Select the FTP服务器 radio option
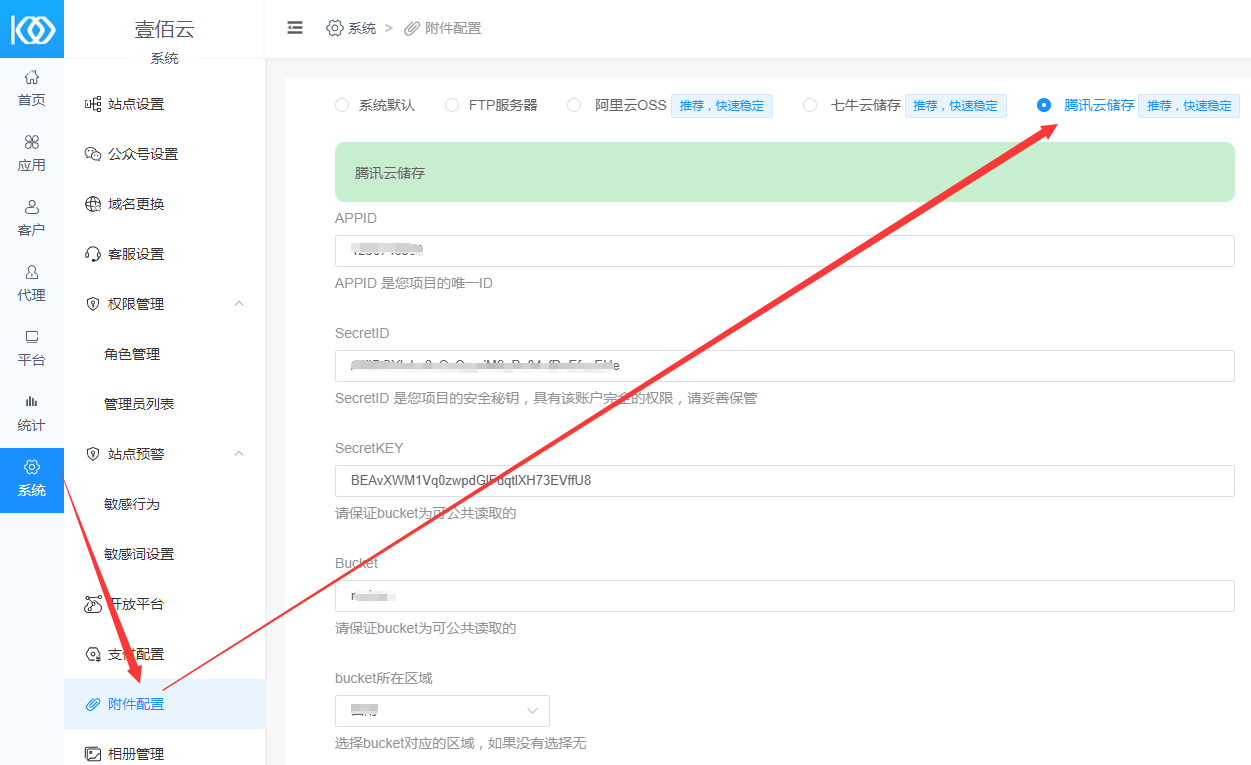 (x=452, y=105)
